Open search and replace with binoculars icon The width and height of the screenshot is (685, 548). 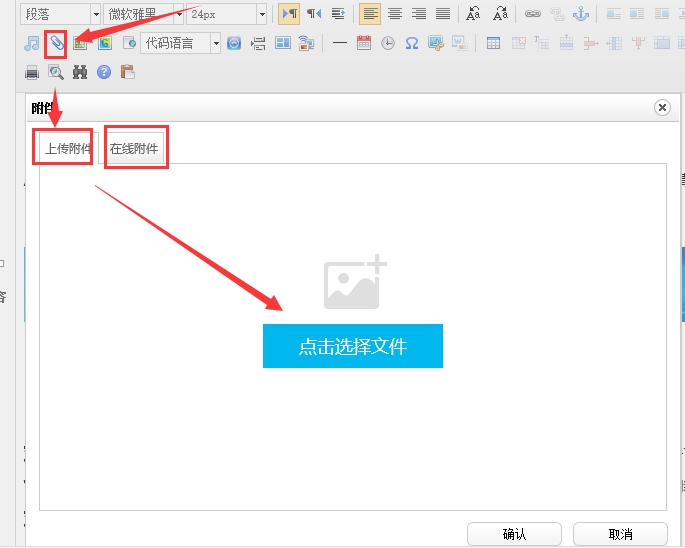80,73
